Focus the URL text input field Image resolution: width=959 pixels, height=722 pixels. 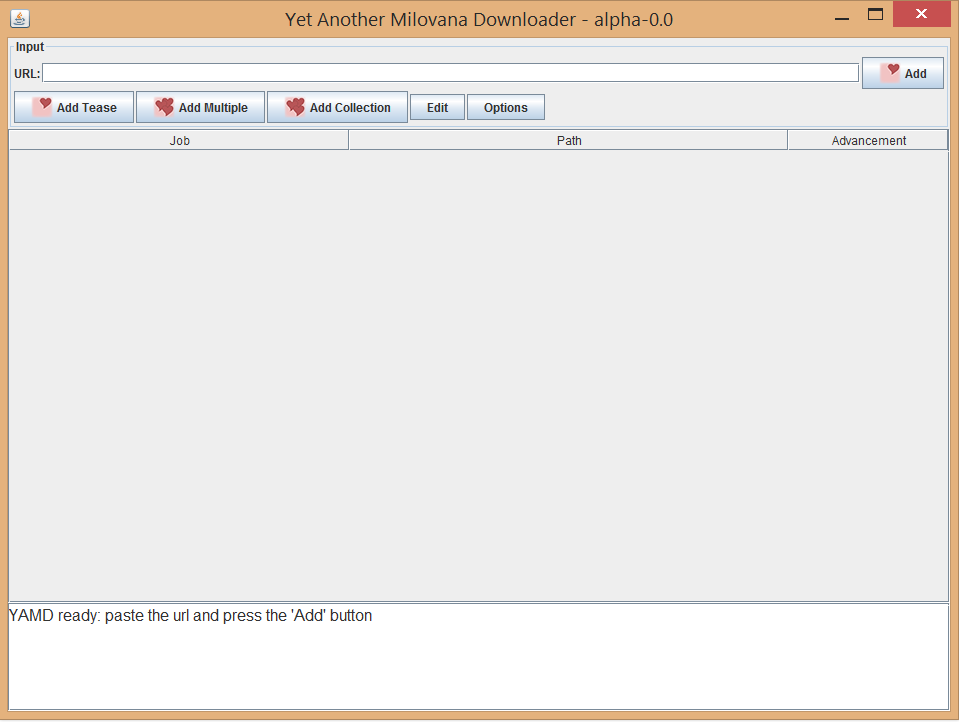pyautogui.click(x=451, y=73)
